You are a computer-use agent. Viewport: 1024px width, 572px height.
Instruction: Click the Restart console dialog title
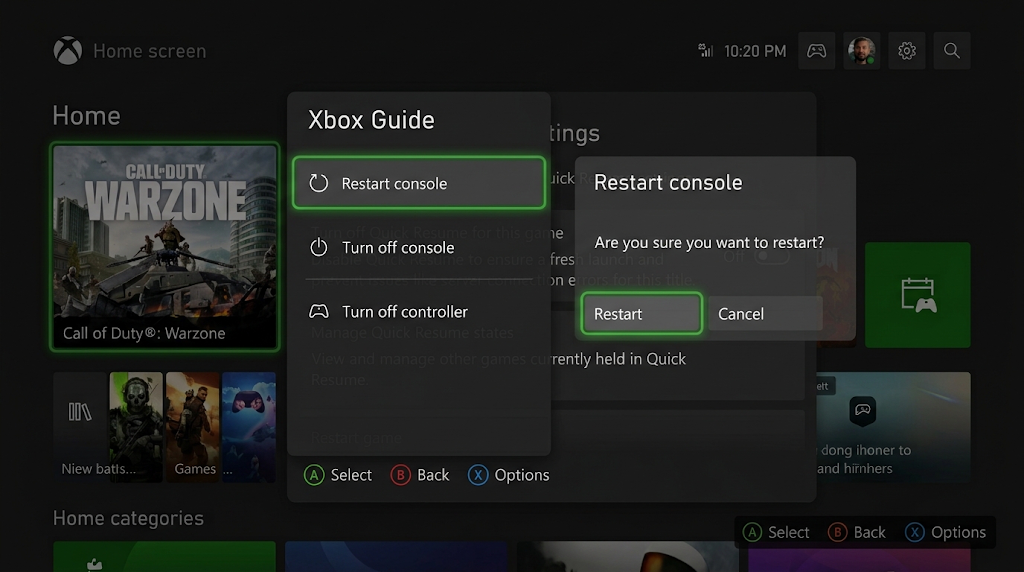tap(668, 182)
